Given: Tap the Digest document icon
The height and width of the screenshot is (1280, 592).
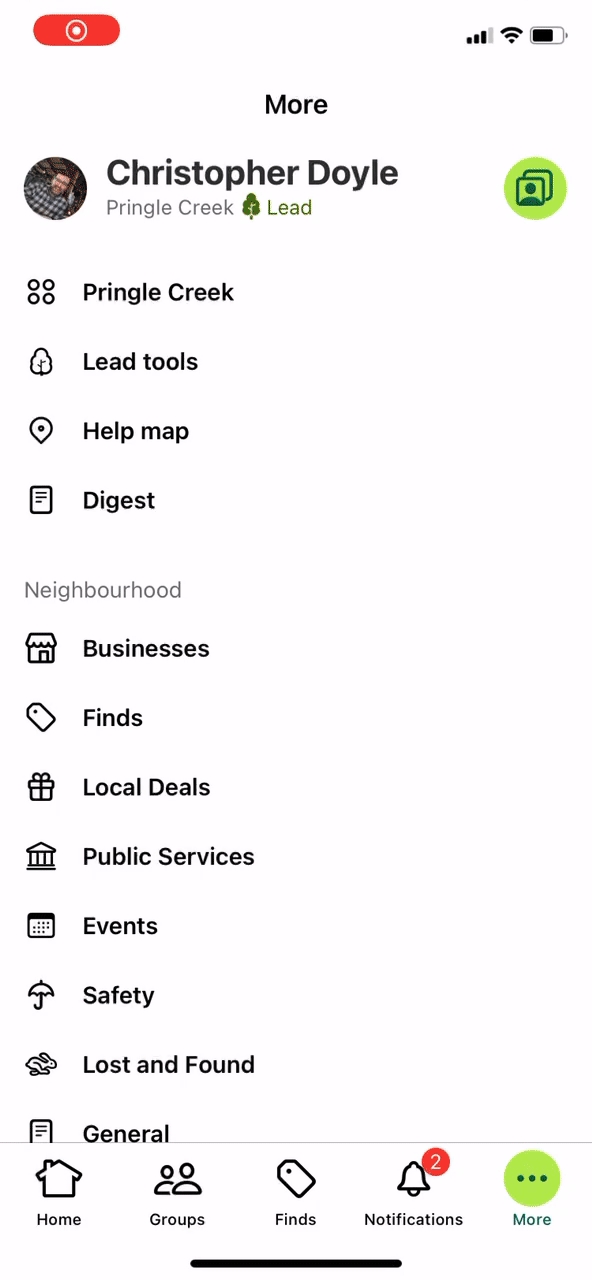Looking at the screenshot, I should pyautogui.click(x=41, y=500).
